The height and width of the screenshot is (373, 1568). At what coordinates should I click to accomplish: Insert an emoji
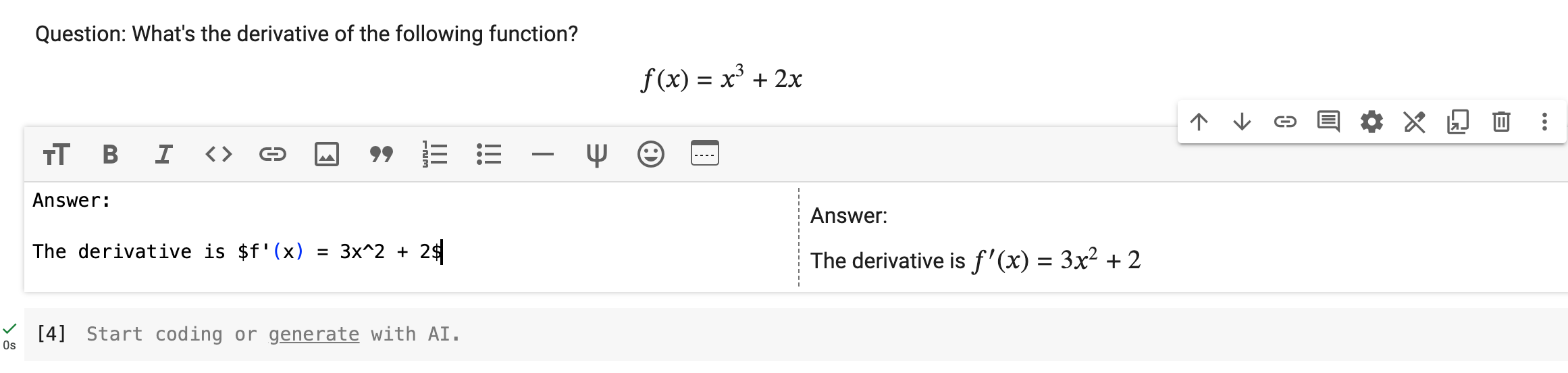point(651,155)
